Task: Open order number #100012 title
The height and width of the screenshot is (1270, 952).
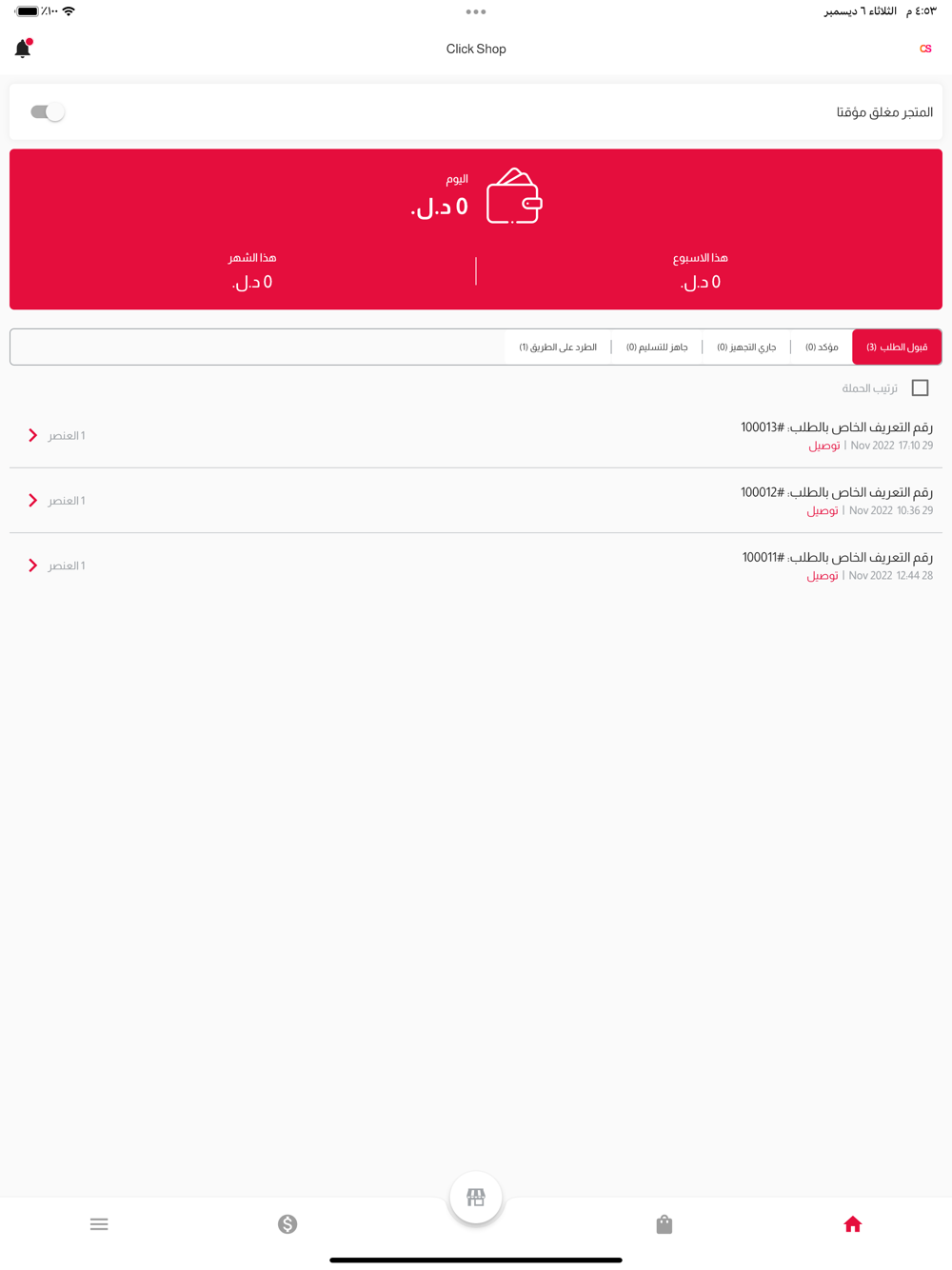Action: click(837, 492)
